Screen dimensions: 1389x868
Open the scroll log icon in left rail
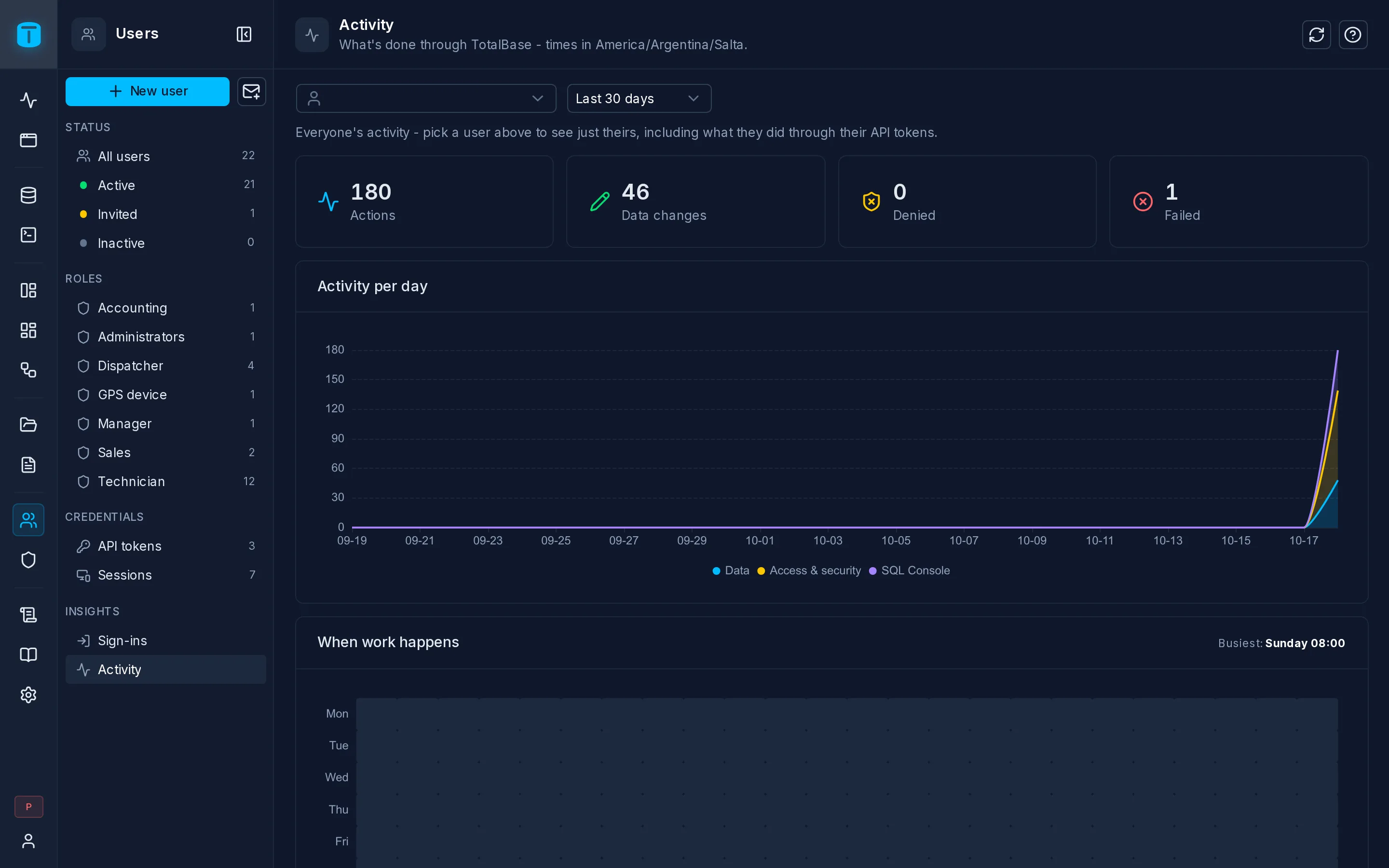tap(28, 615)
